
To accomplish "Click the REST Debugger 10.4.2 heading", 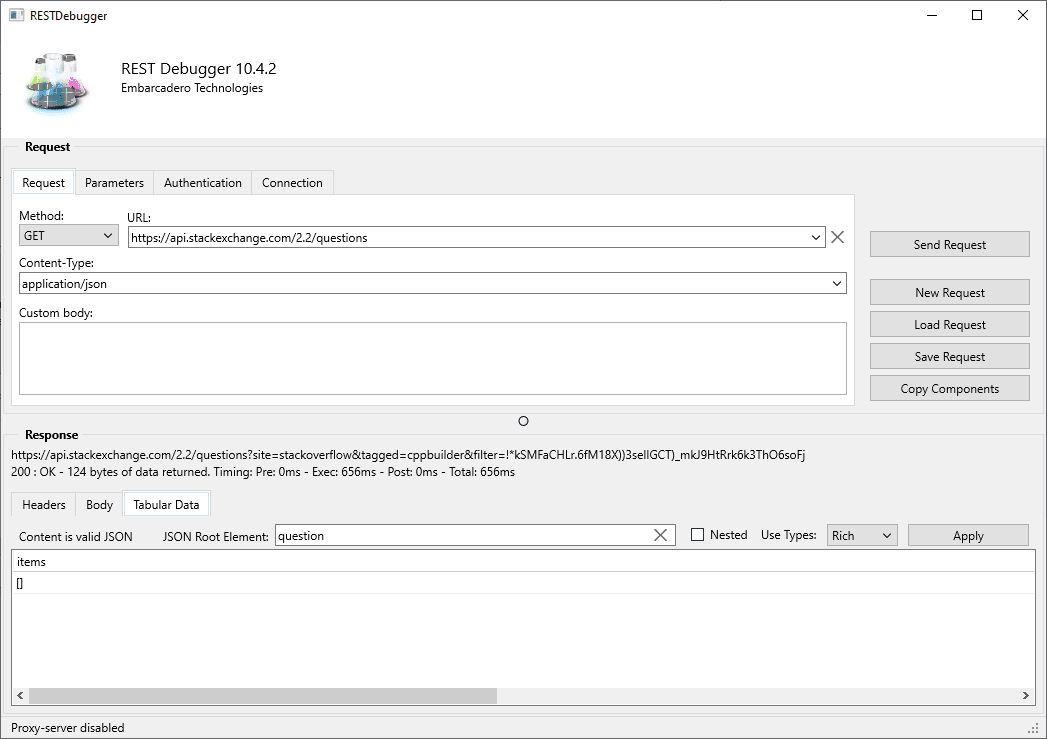I will [198, 68].
